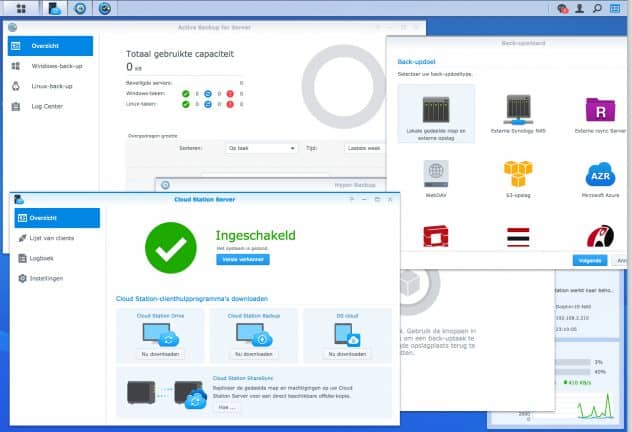The image size is (632, 432).
Task: Select the red-black striped destination icon
Action: [518, 237]
